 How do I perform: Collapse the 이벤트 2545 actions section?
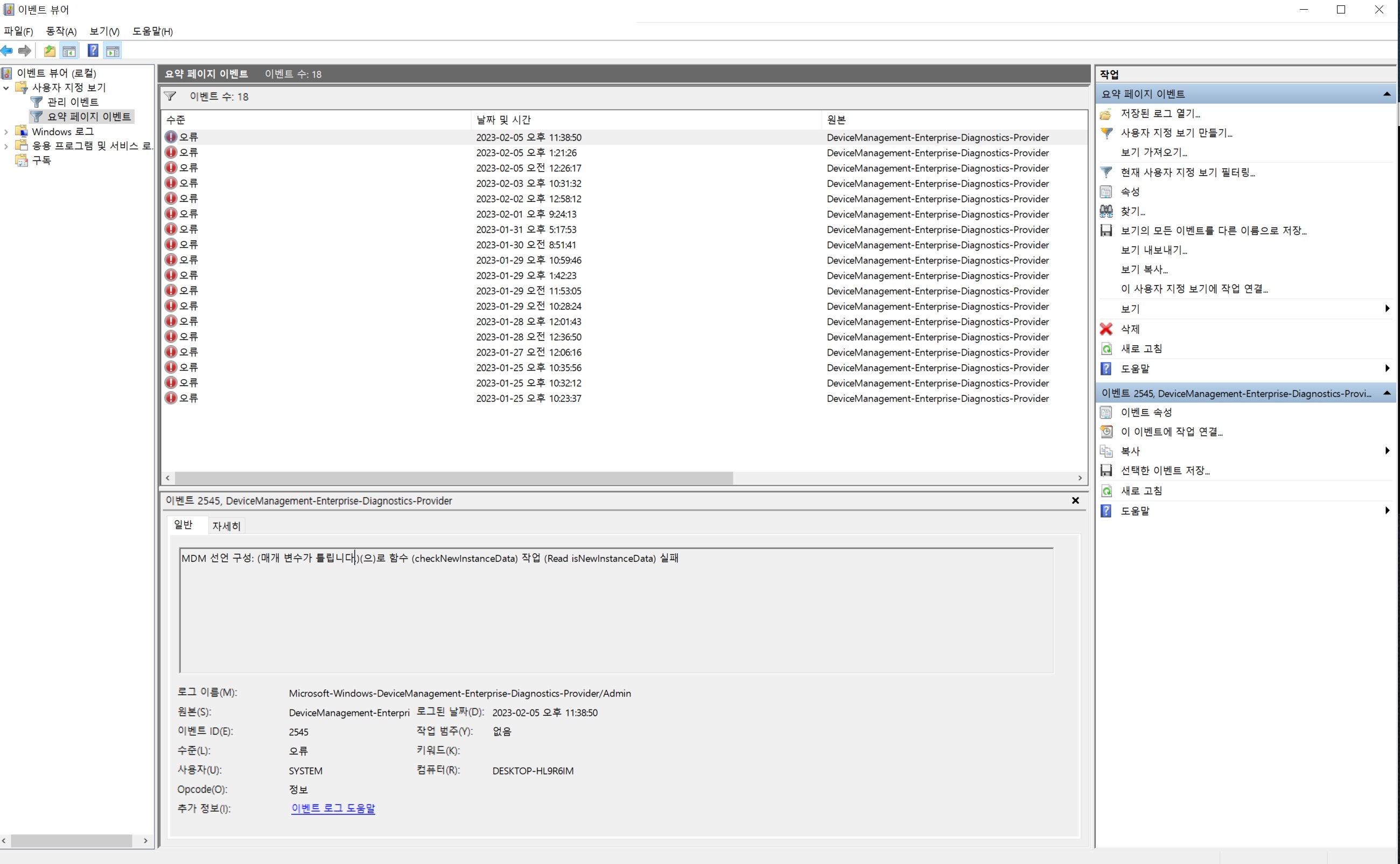[x=1387, y=393]
